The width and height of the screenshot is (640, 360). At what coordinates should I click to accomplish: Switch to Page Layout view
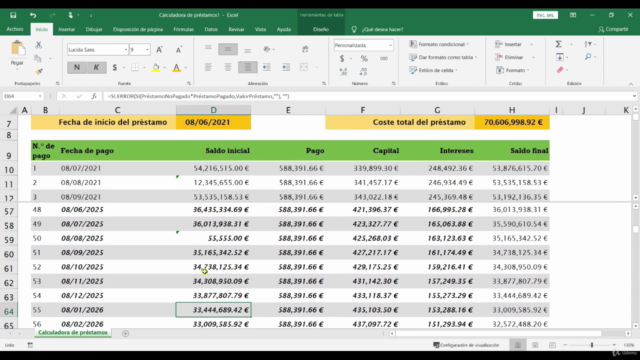[x=535, y=345]
